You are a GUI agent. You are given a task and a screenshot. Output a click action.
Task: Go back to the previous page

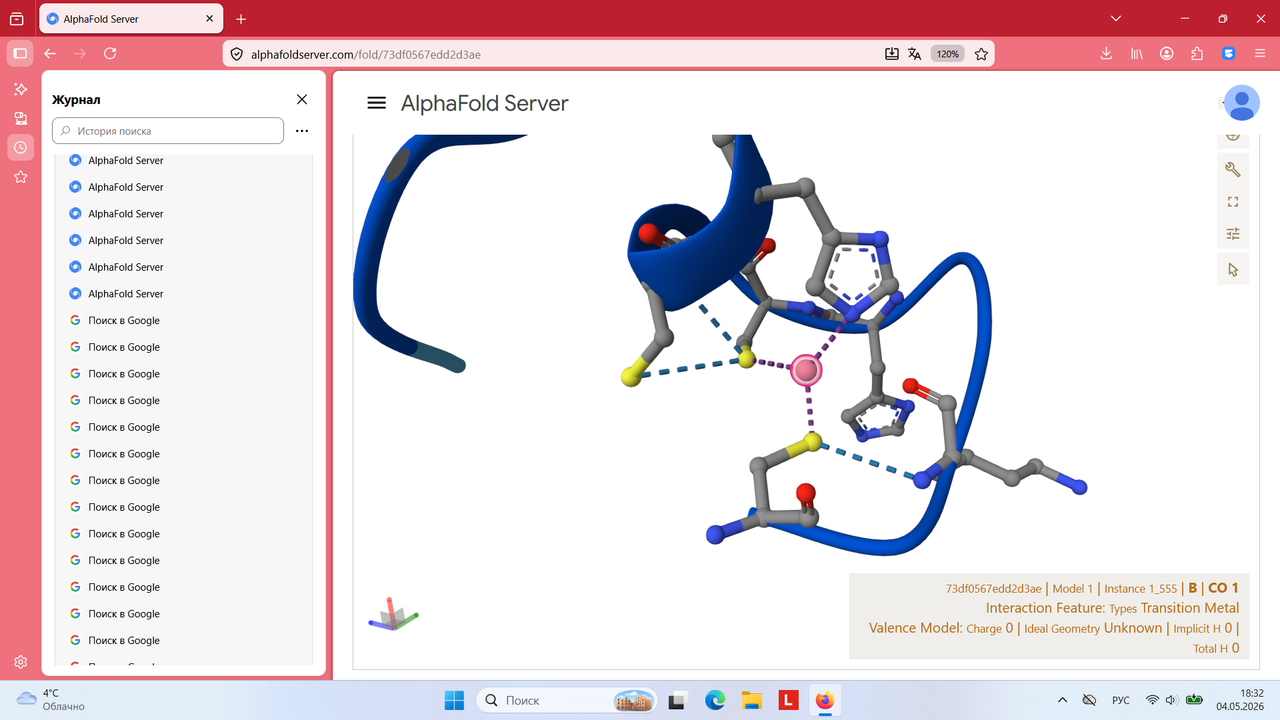click(x=50, y=54)
